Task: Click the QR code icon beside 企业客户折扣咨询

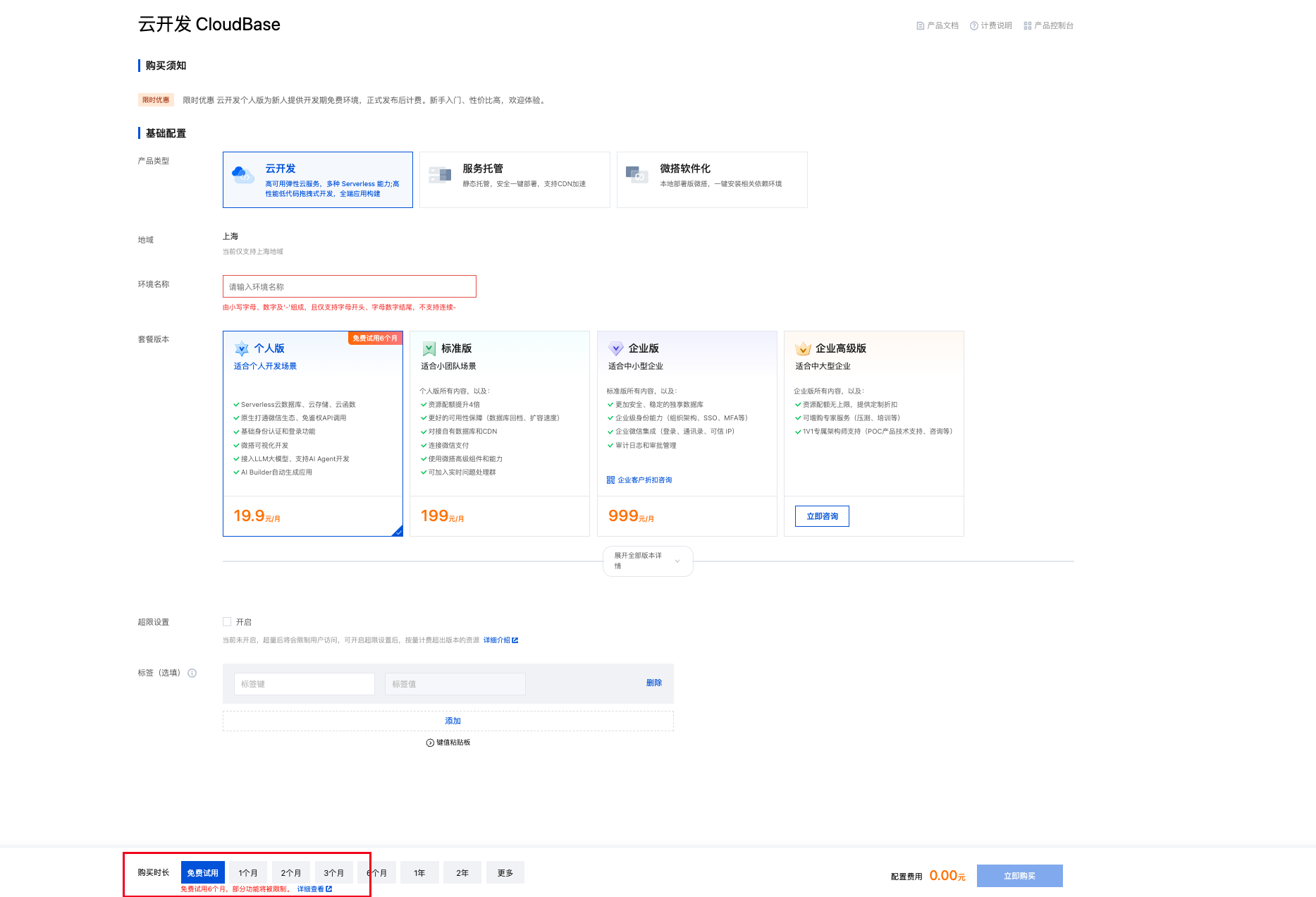Action: tap(610, 480)
